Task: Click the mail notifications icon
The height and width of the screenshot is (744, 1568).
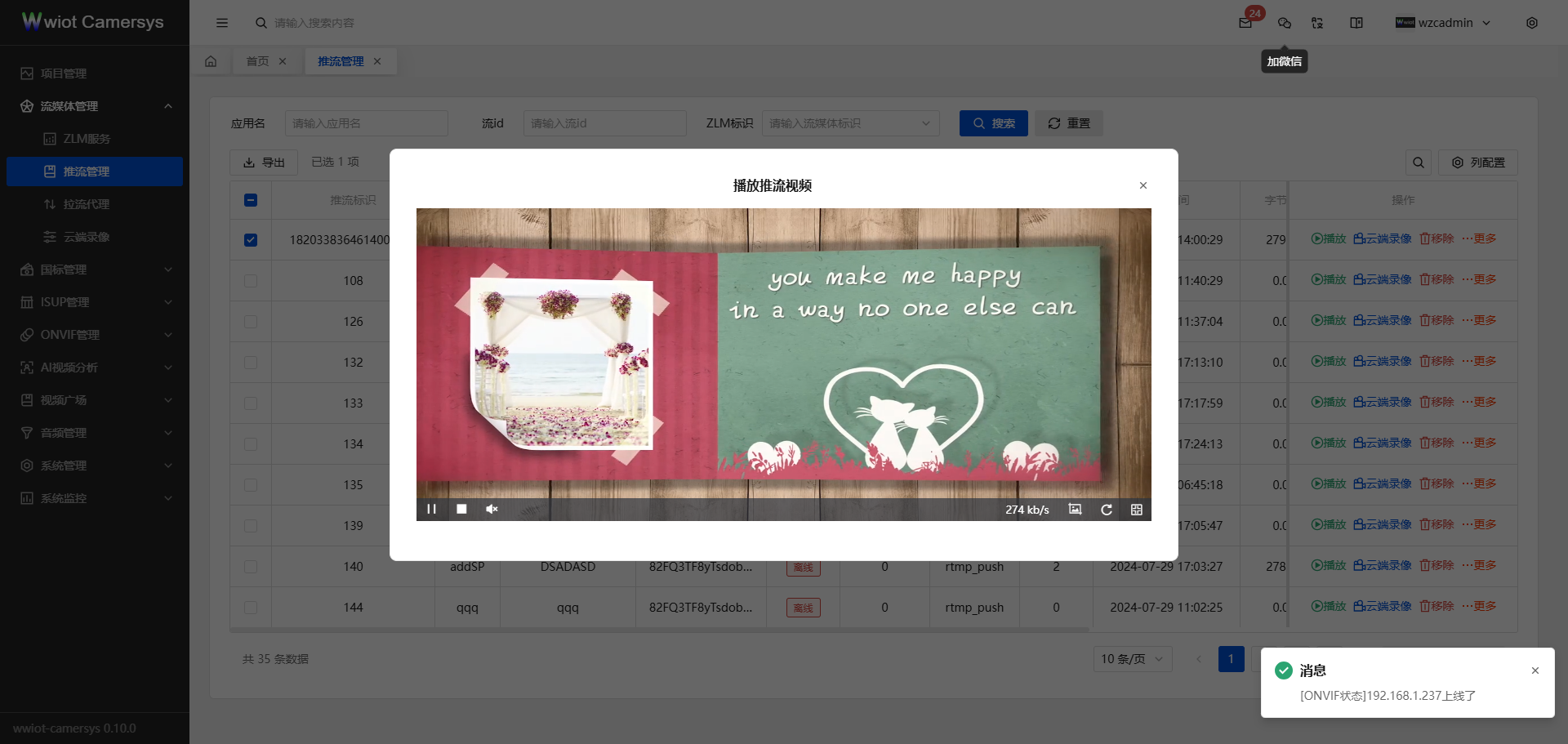Action: pyautogui.click(x=1245, y=23)
